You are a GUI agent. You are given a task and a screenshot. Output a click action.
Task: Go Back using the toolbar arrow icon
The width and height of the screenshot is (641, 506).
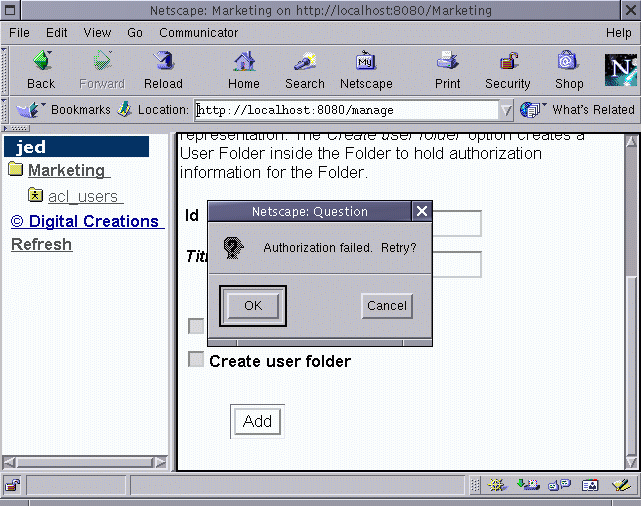42,61
